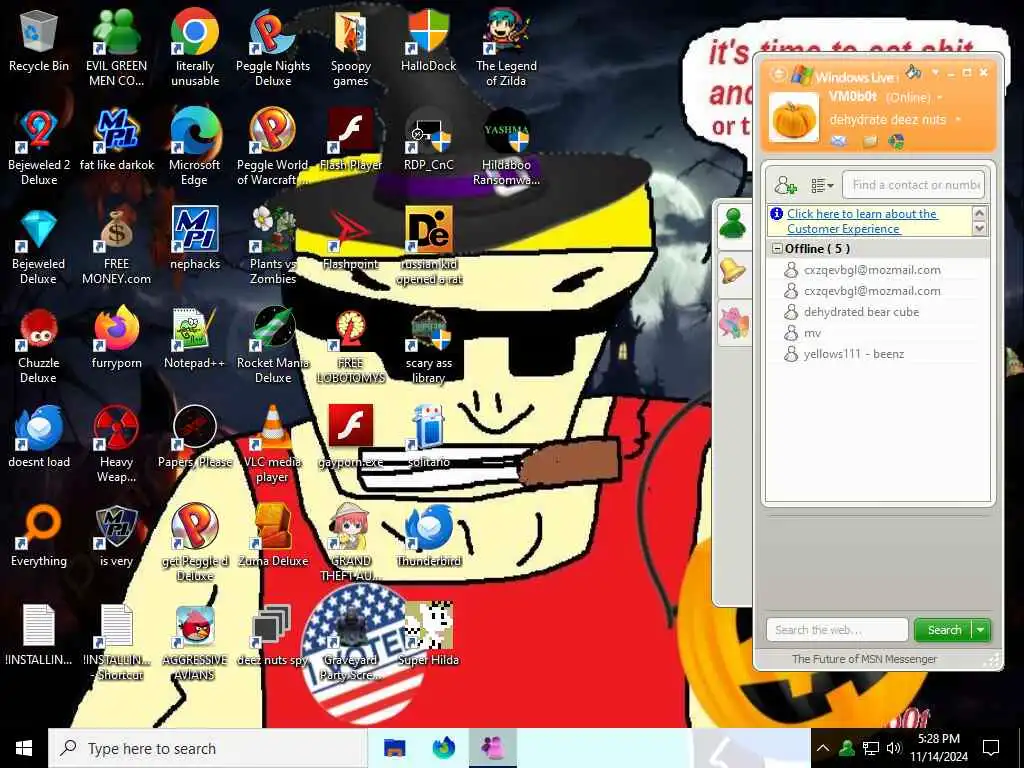Open the Spoopy games folder
The image size is (1024, 768).
pos(351,48)
